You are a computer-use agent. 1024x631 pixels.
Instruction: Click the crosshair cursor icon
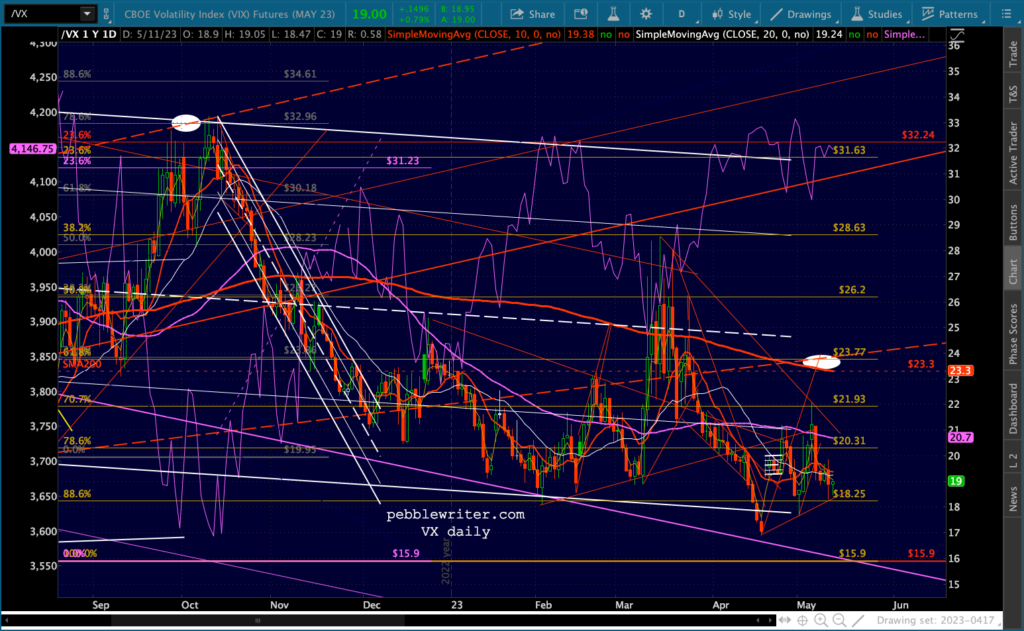[x=803, y=620]
